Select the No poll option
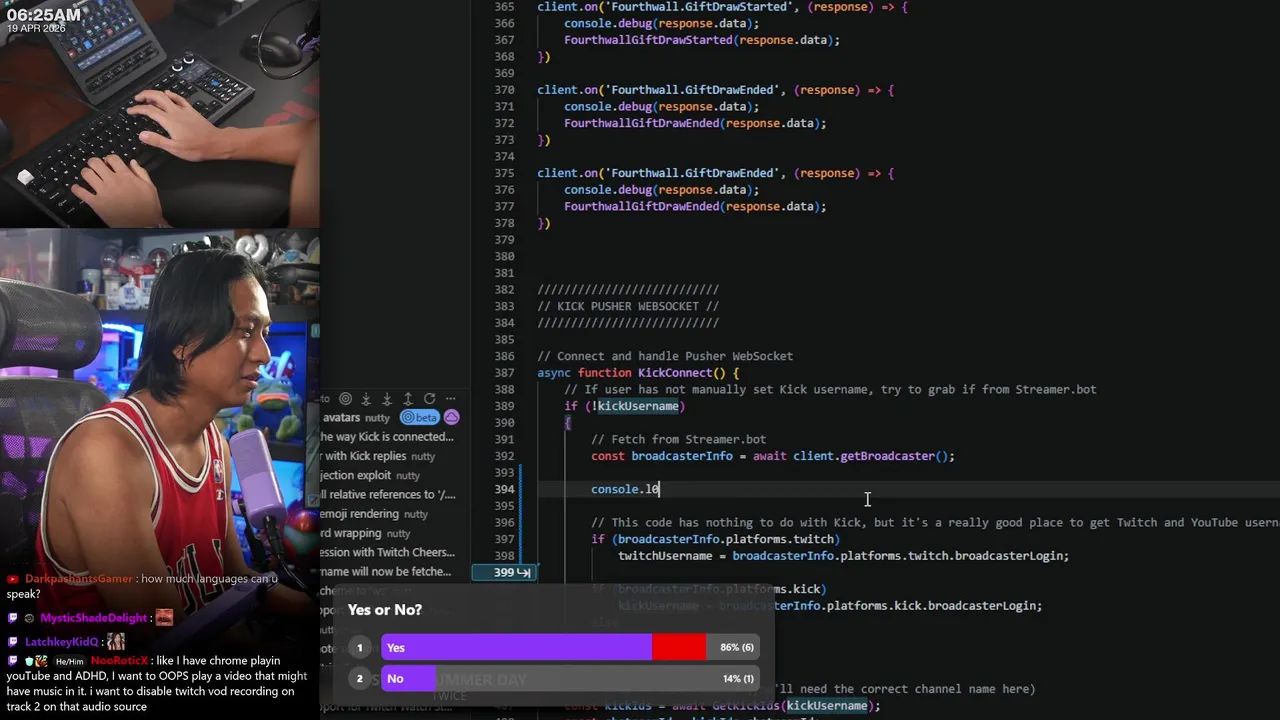Viewport: 1280px width, 720px height. tap(570, 679)
